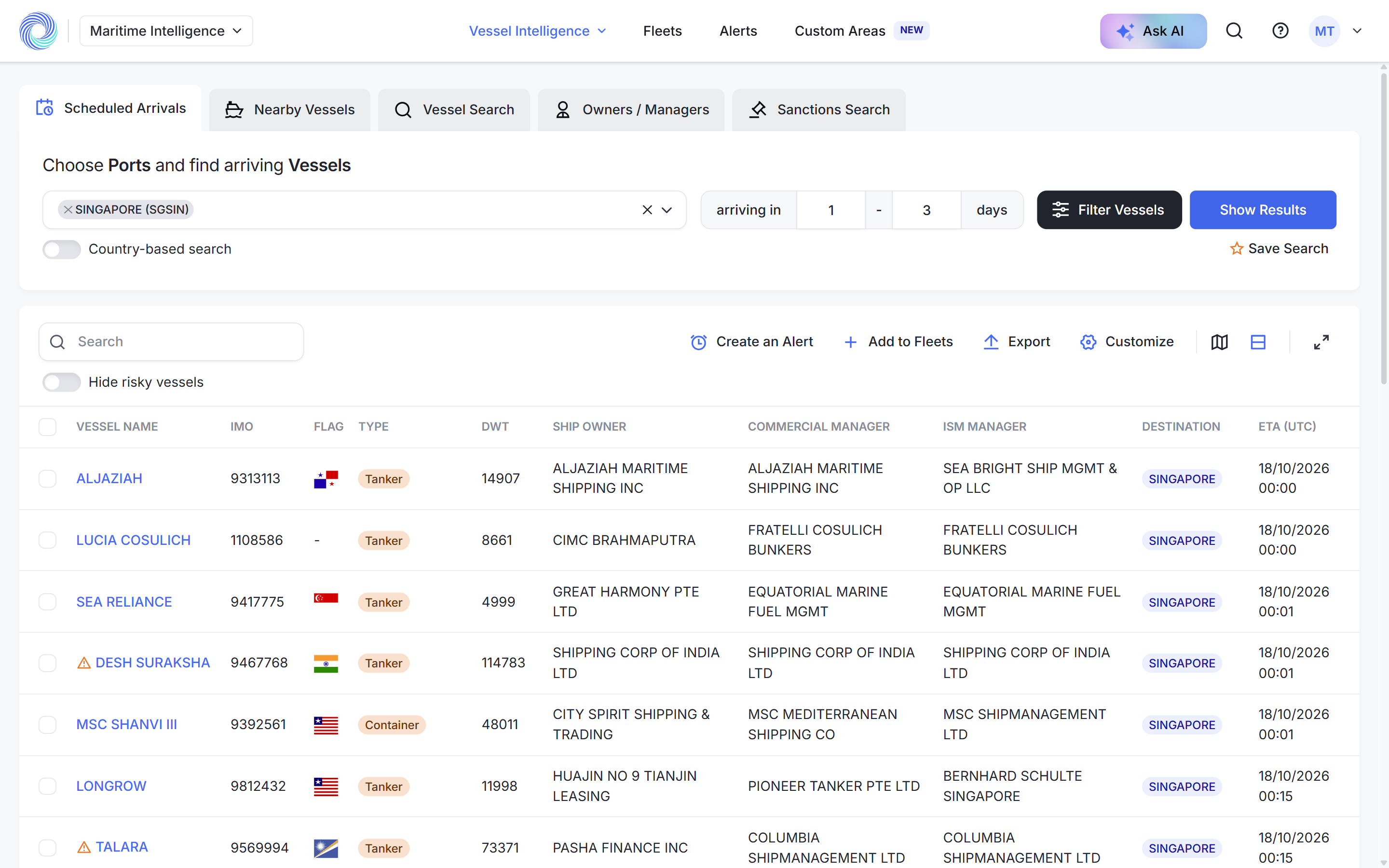Screen dimensions: 1389x868
Task: Click Add to Fleets
Action: click(x=898, y=342)
